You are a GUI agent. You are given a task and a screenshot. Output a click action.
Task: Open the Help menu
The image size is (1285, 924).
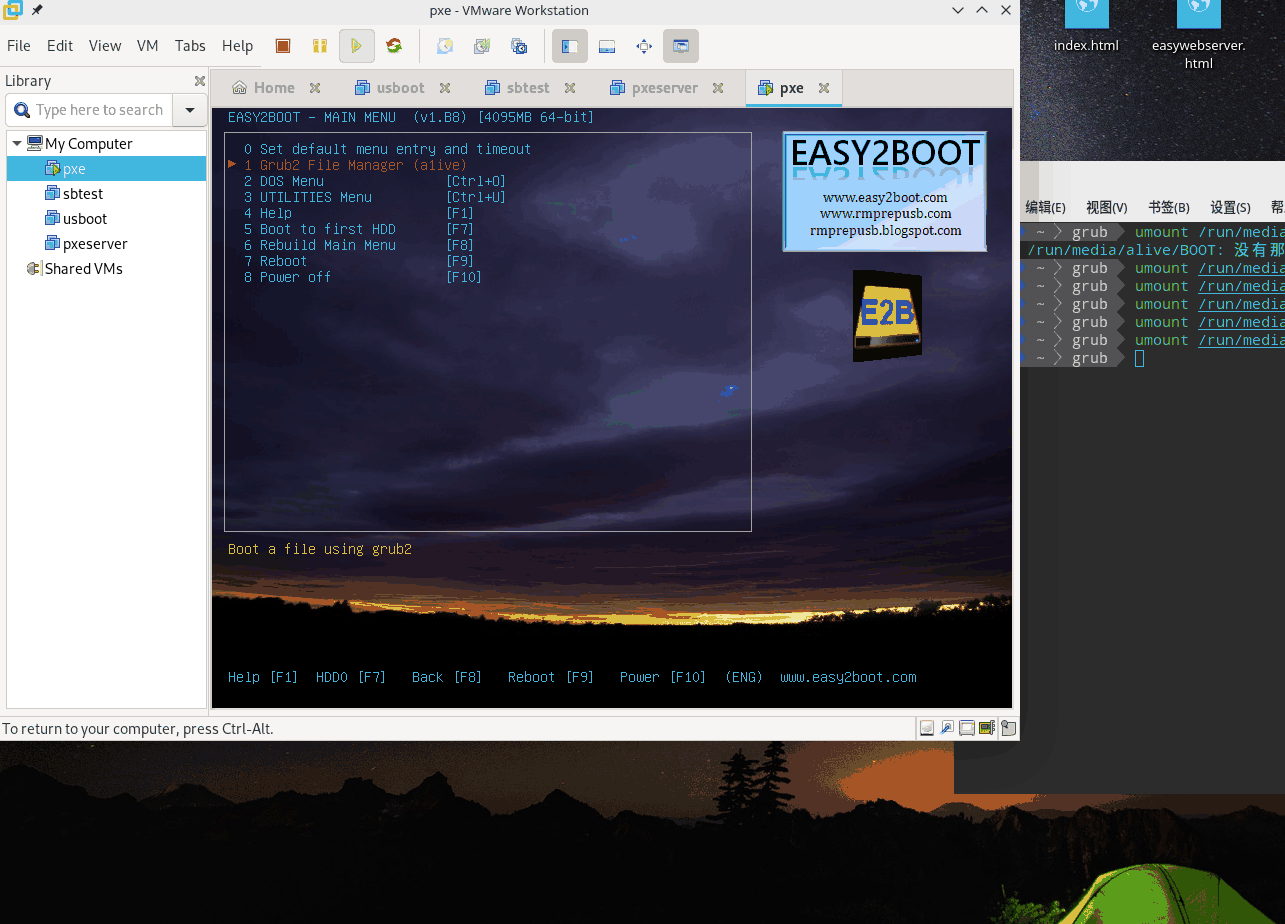click(x=237, y=46)
